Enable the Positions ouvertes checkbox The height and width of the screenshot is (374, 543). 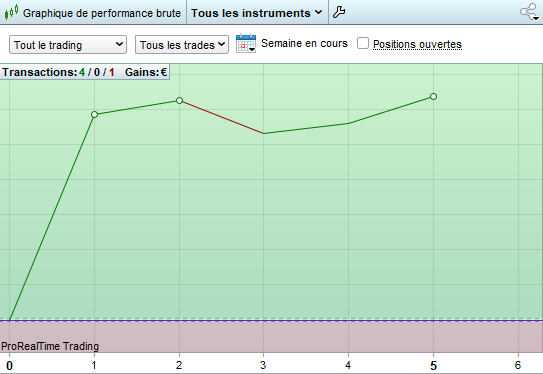coord(363,43)
